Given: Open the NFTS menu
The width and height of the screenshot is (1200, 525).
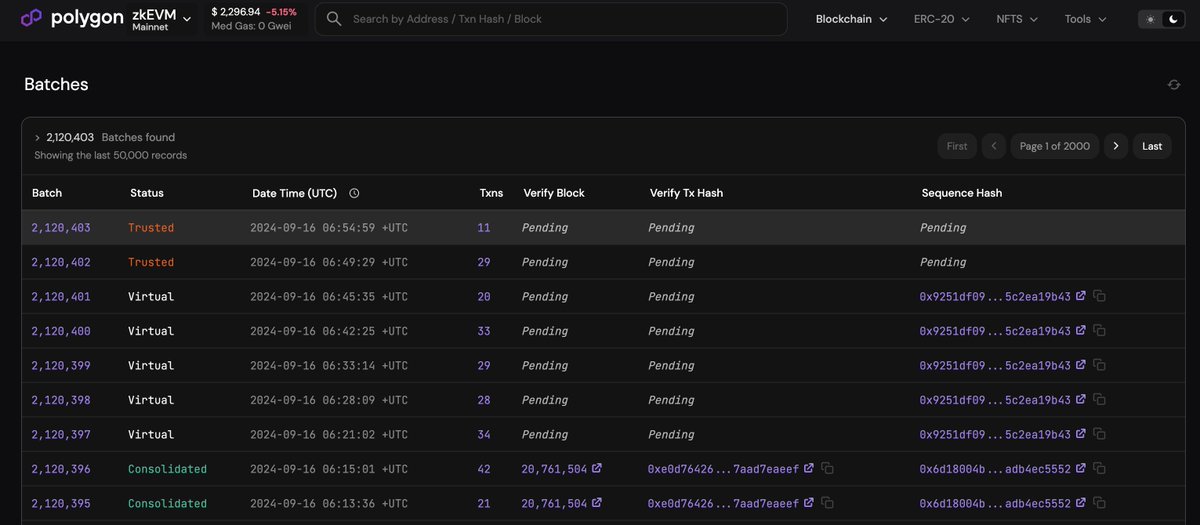Looking at the screenshot, I should 1017,19.
